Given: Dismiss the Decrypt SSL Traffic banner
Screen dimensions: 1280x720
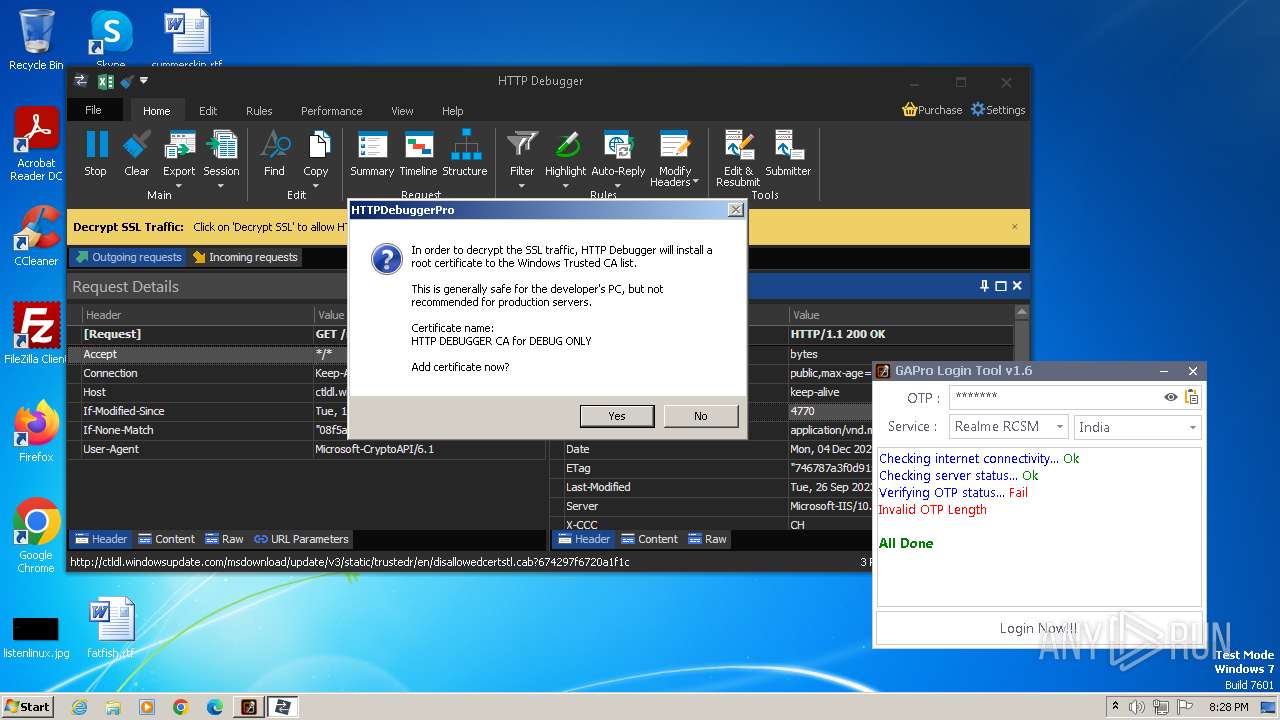Looking at the screenshot, I should (1014, 227).
